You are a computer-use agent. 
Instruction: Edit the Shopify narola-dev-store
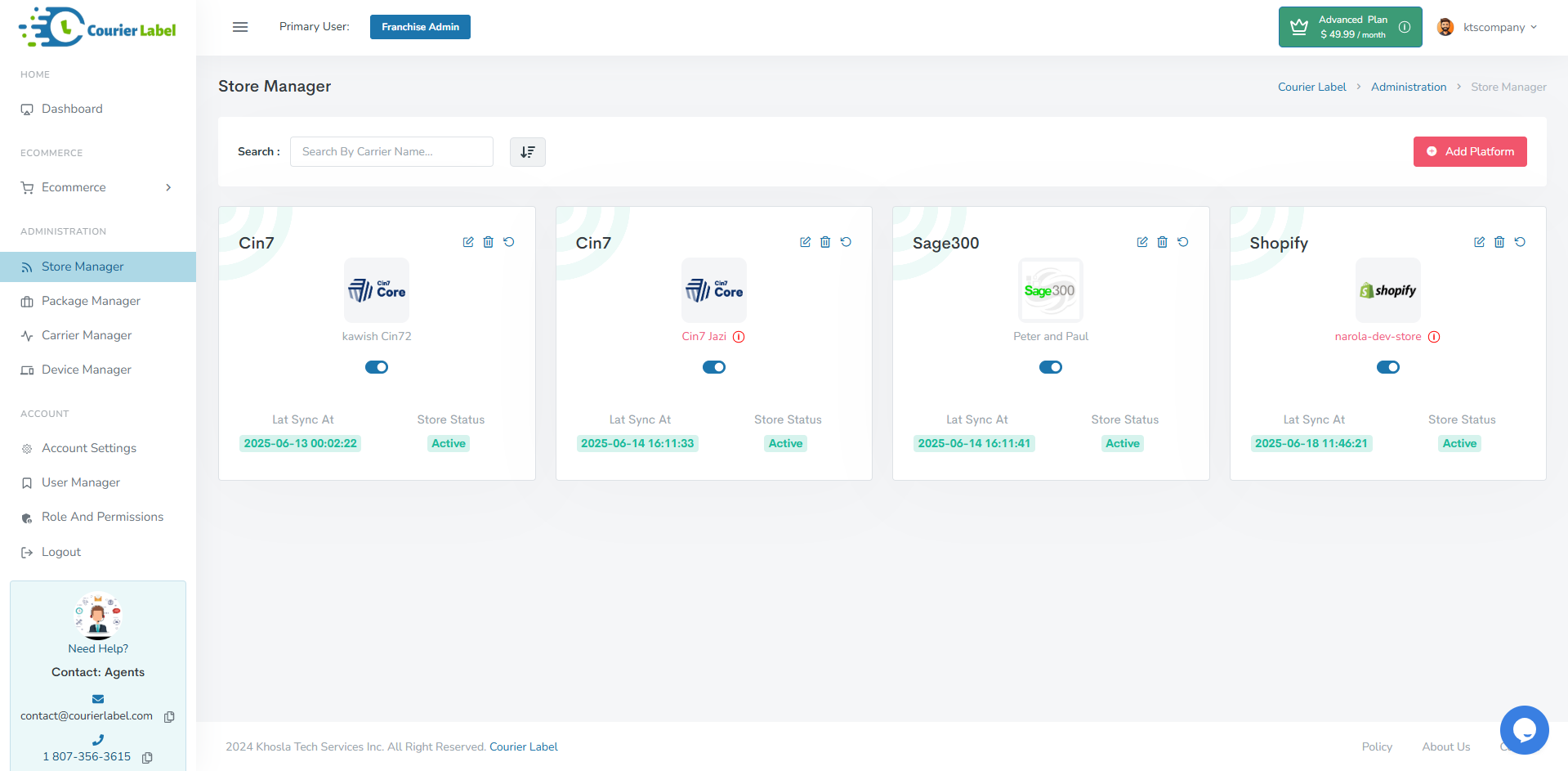coord(1480,242)
